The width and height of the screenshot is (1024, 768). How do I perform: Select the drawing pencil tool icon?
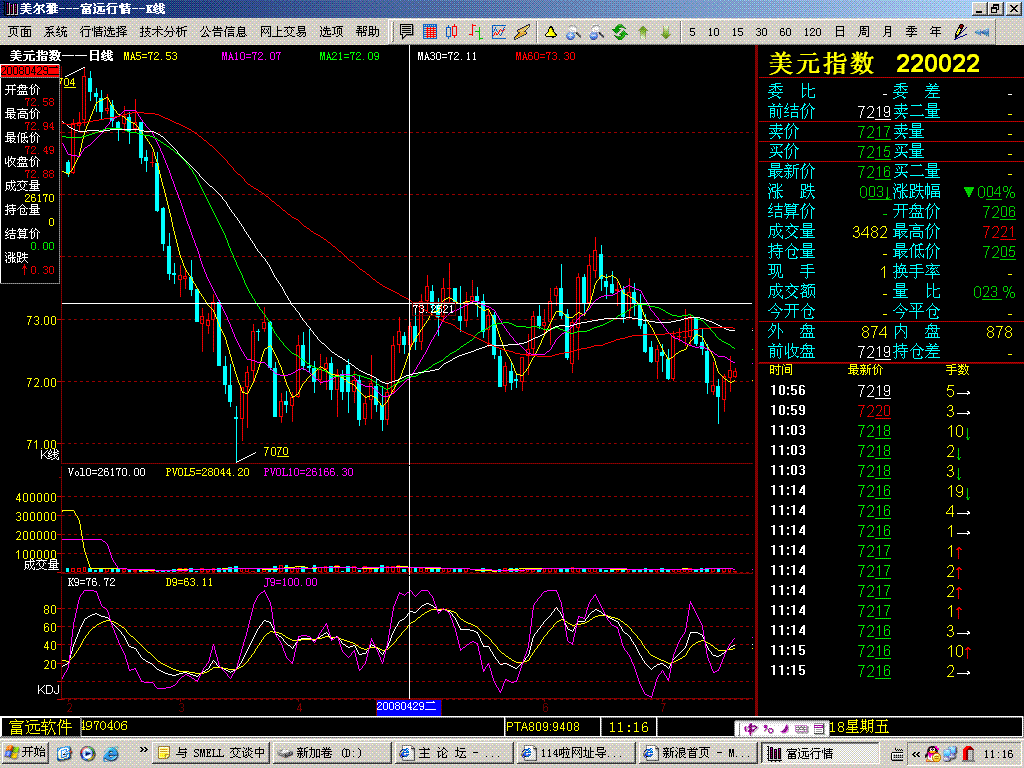[959, 31]
